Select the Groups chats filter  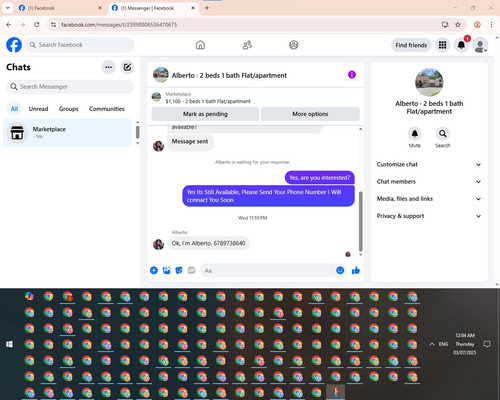pos(68,109)
